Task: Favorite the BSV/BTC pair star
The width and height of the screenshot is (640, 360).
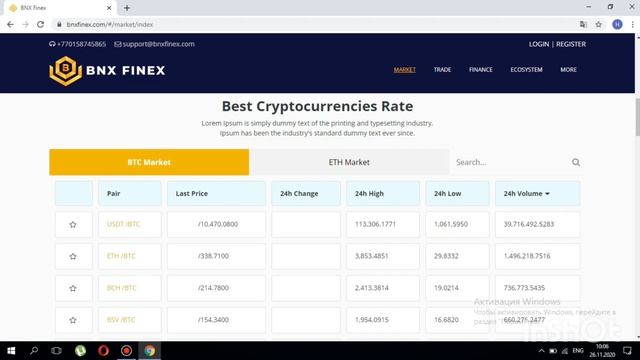Action: [73, 320]
